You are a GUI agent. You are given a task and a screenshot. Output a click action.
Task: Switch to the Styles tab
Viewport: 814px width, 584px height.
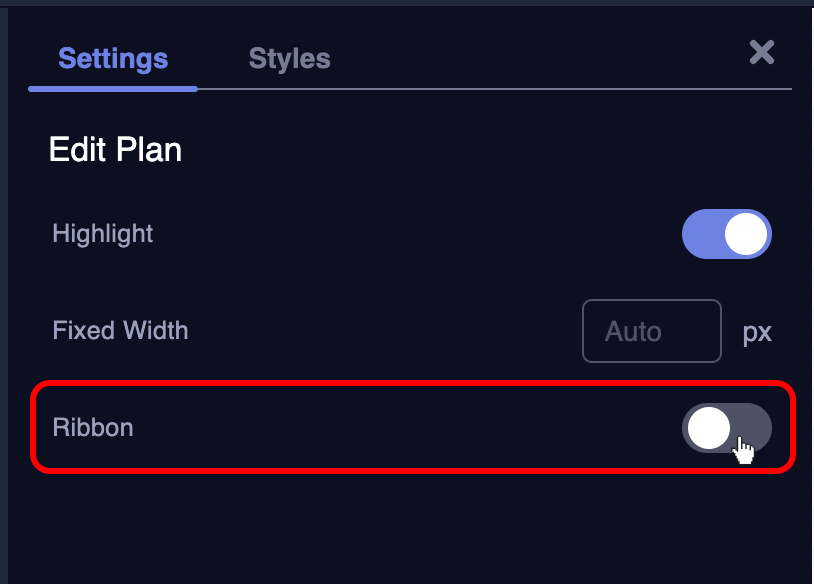pos(289,59)
